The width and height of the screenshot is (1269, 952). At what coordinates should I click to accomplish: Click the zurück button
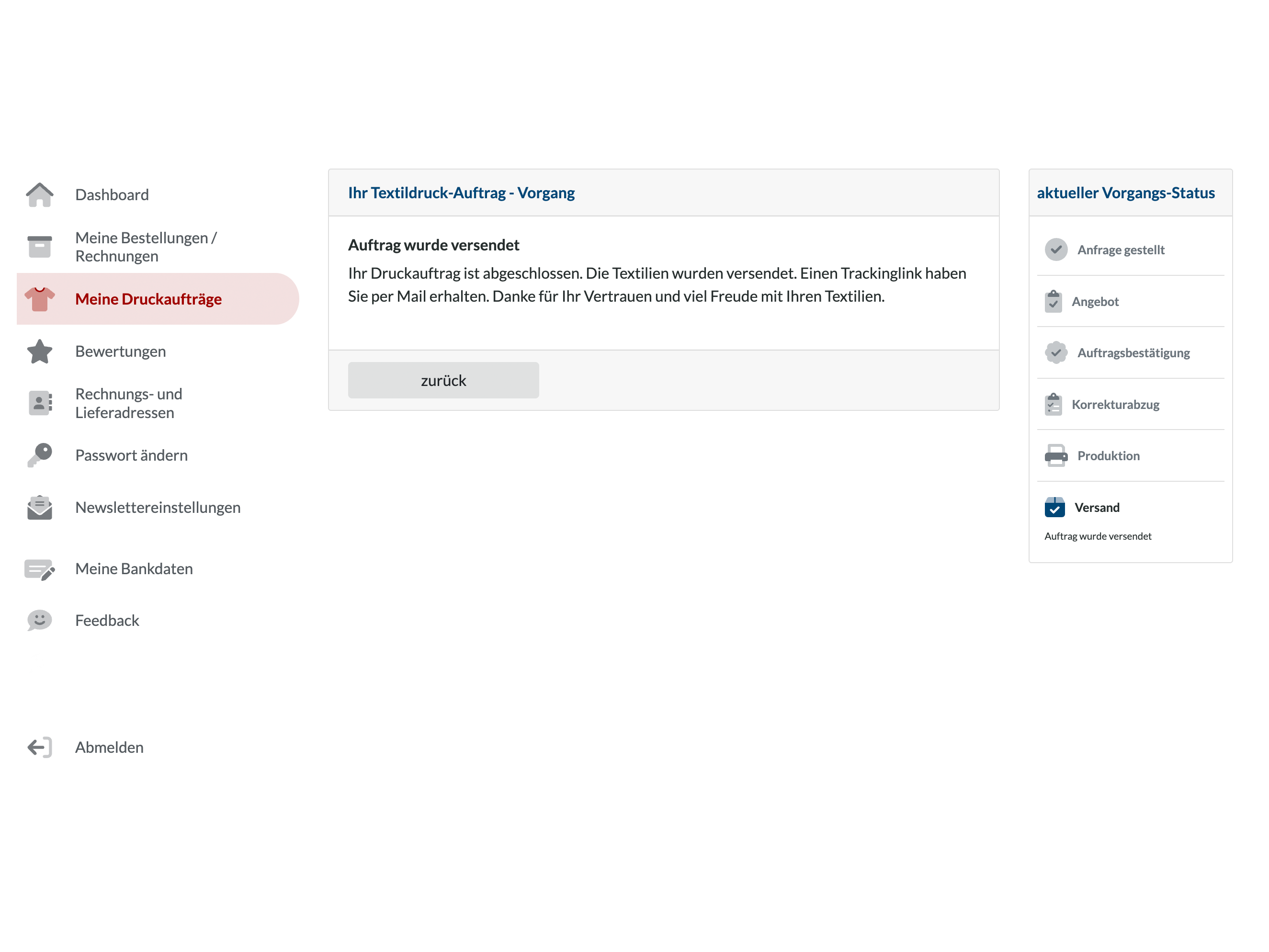(443, 380)
